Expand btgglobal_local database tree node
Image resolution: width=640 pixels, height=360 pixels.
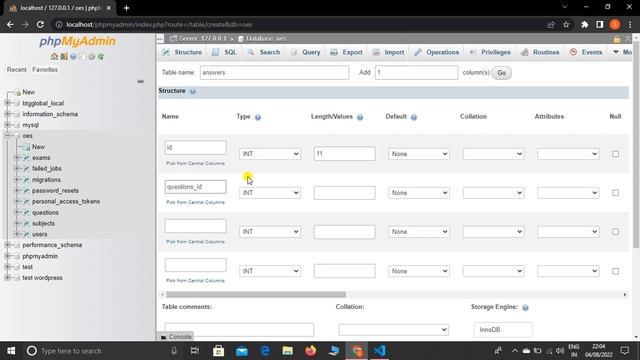pos(7,103)
